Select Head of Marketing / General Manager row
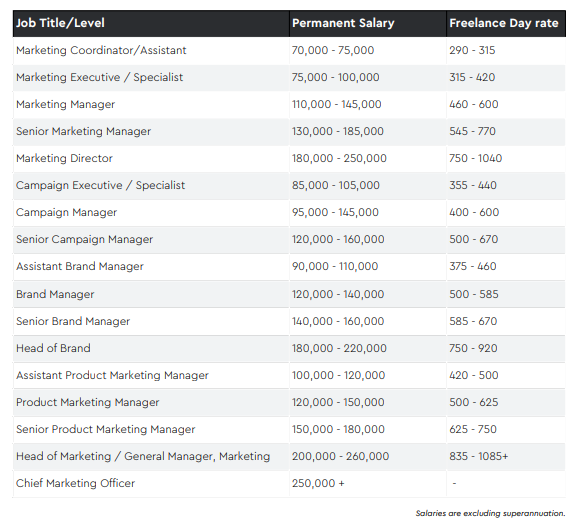 (x=289, y=456)
